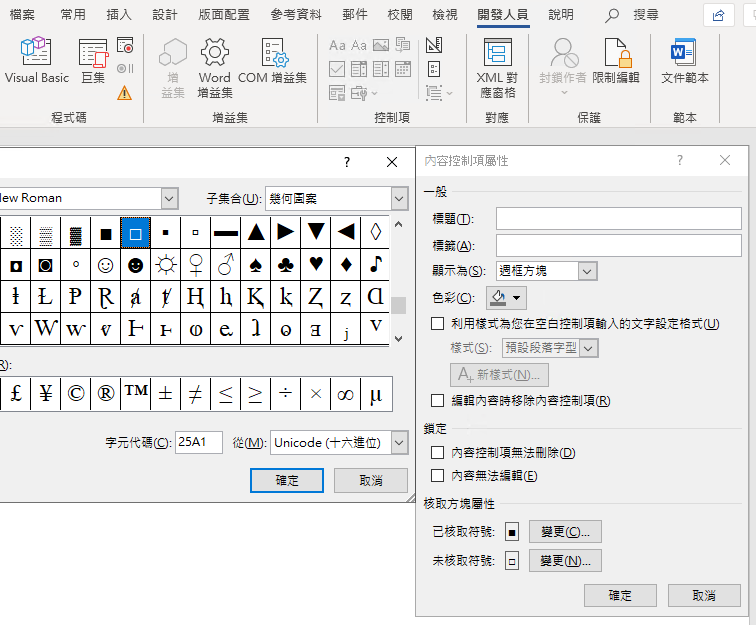Expand the symbol font dropdown
The height and width of the screenshot is (625, 756).
tap(169, 198)
